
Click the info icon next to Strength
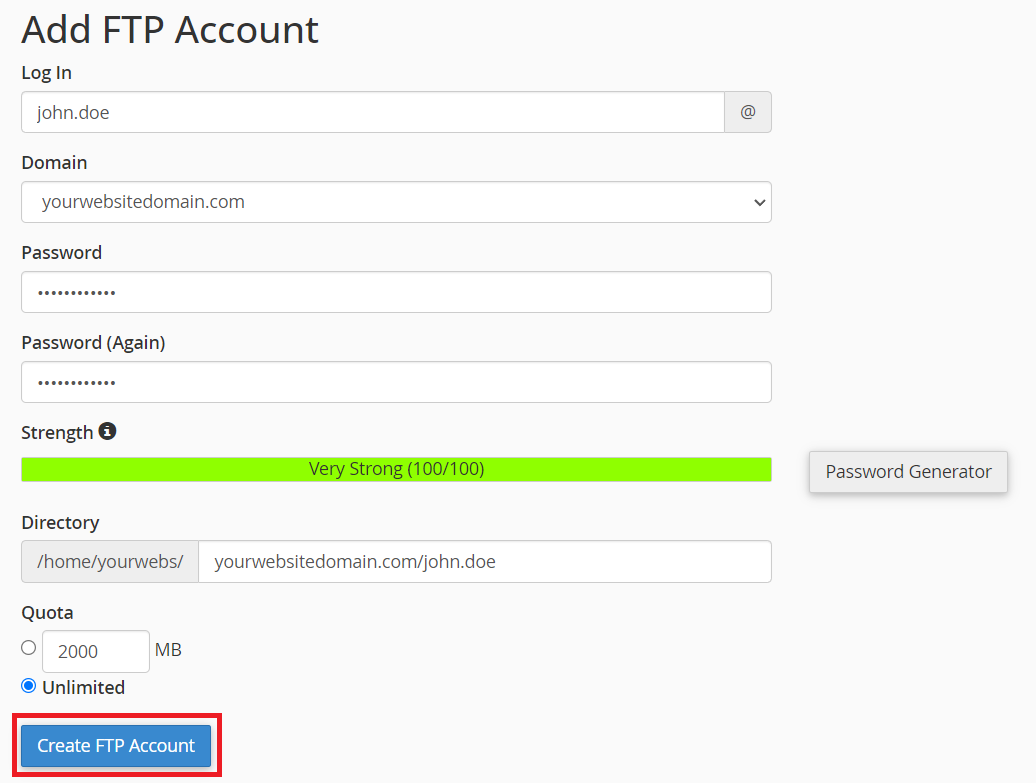pos(108,431)
